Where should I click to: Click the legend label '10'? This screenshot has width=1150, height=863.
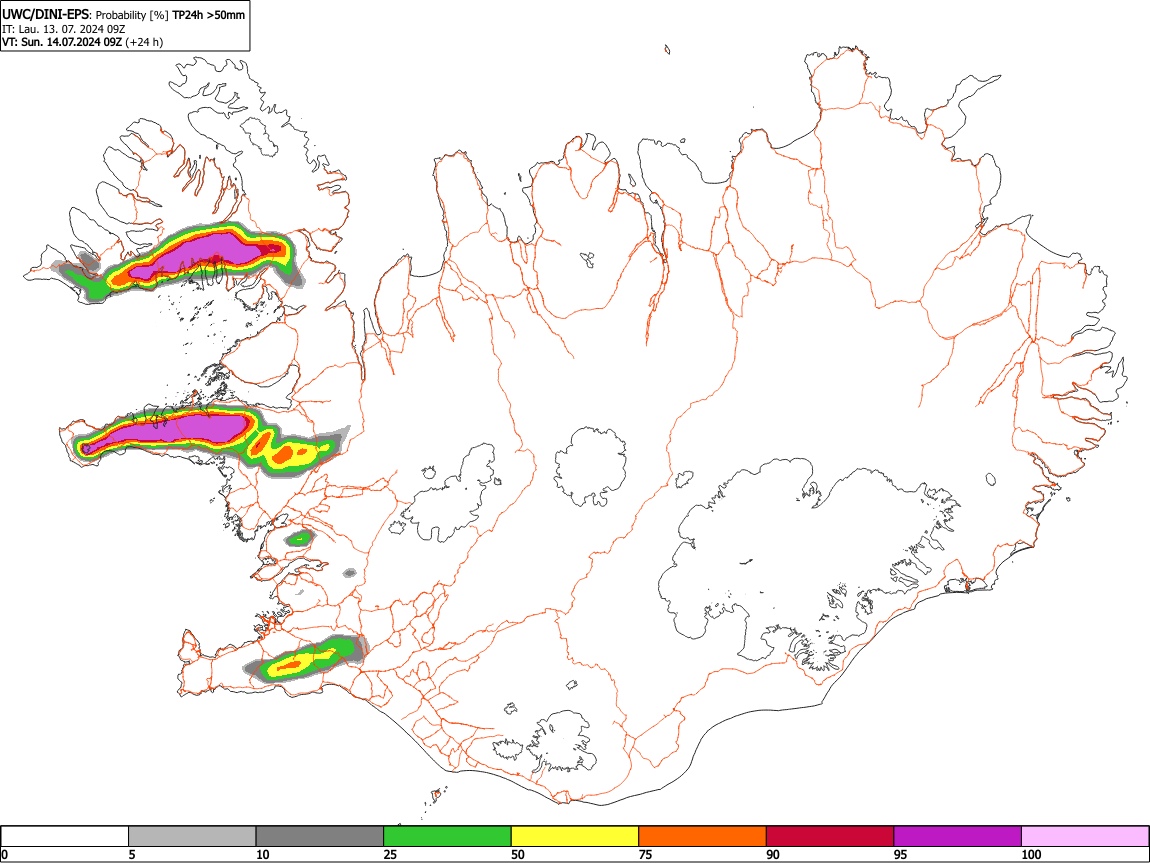tap(263, 854)
